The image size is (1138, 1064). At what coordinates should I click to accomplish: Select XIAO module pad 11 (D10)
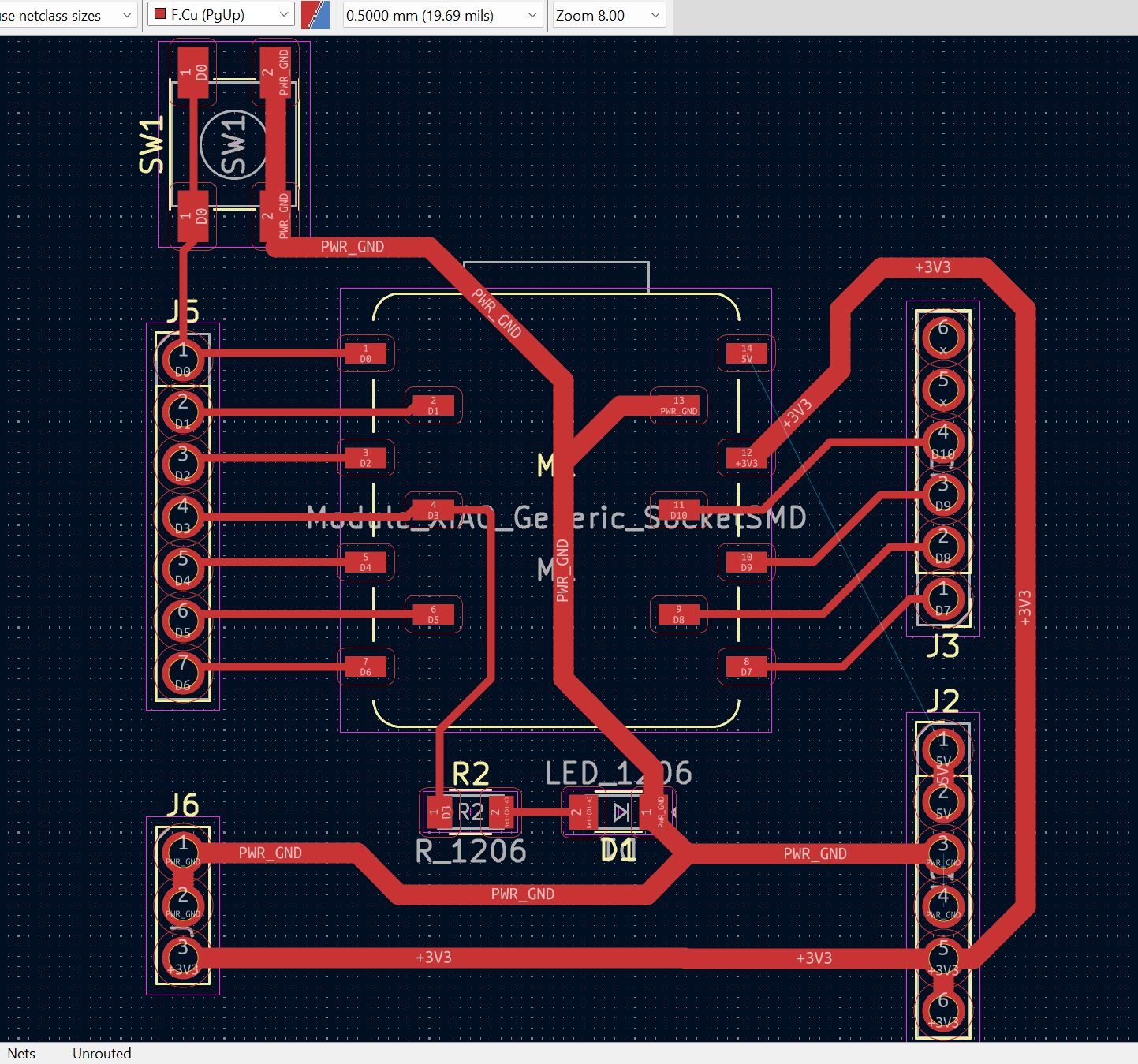(678, 510)
